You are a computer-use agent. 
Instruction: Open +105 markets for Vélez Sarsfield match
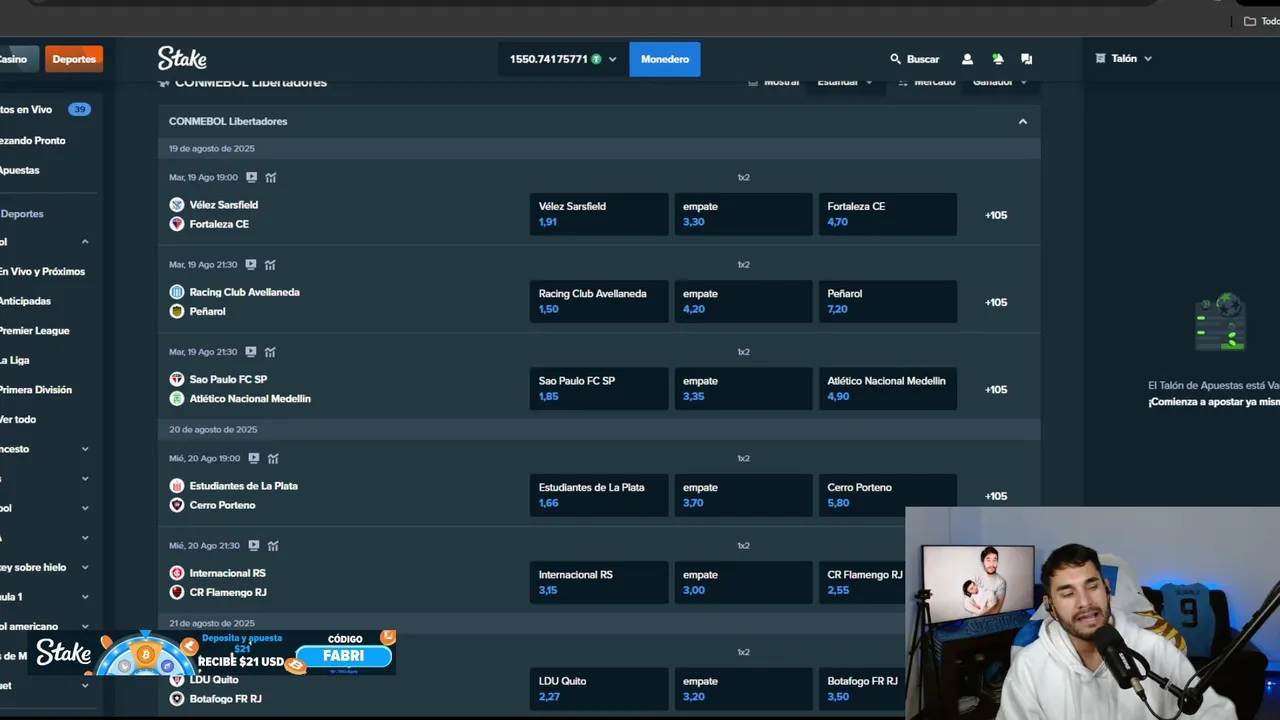(x=996, y=215)
